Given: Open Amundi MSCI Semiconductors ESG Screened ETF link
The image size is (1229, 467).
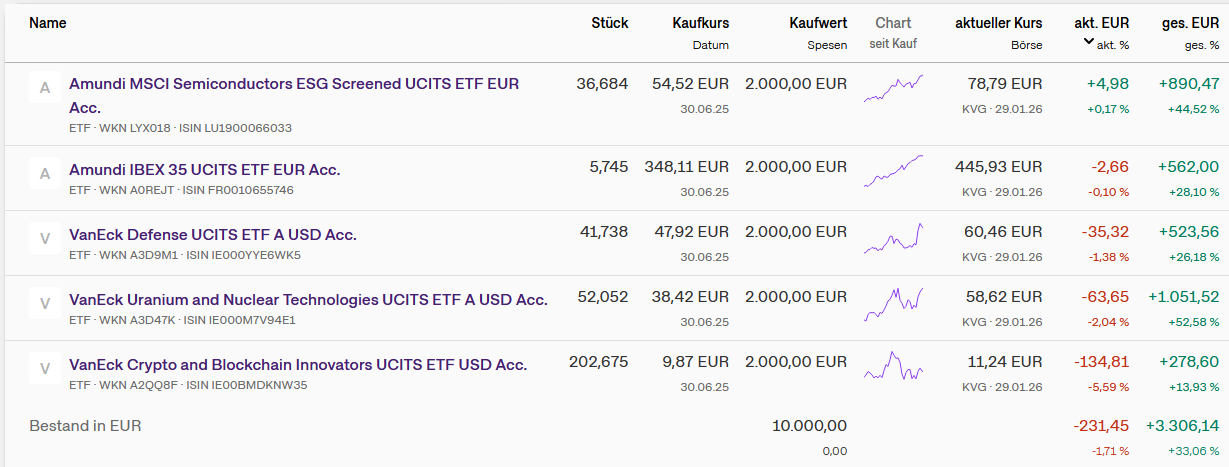Looking at the screenshot, I should pos(293,84).
